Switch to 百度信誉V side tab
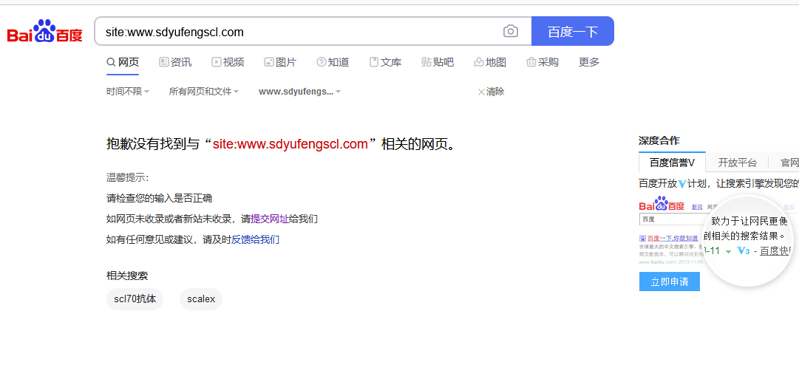The image size is (799, 382). click(672, 162)
